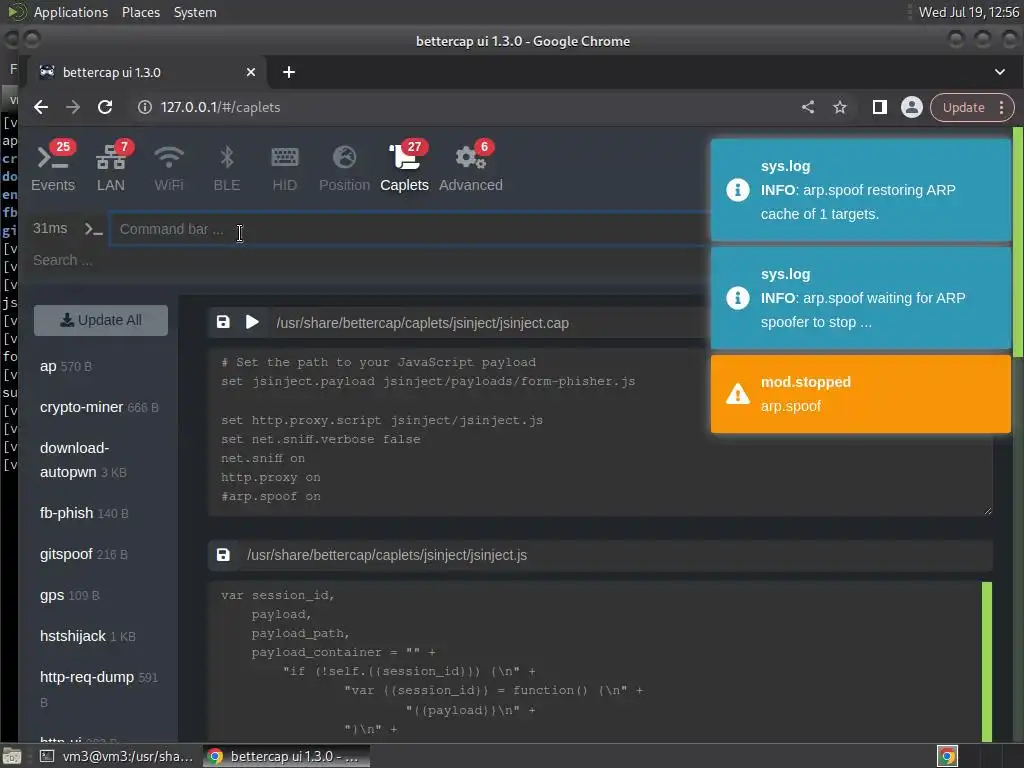Run the jsinject.cap caplet play button
Viewport: 1024px width, 768px height.
pyautogui.click(x=252, y=322)
